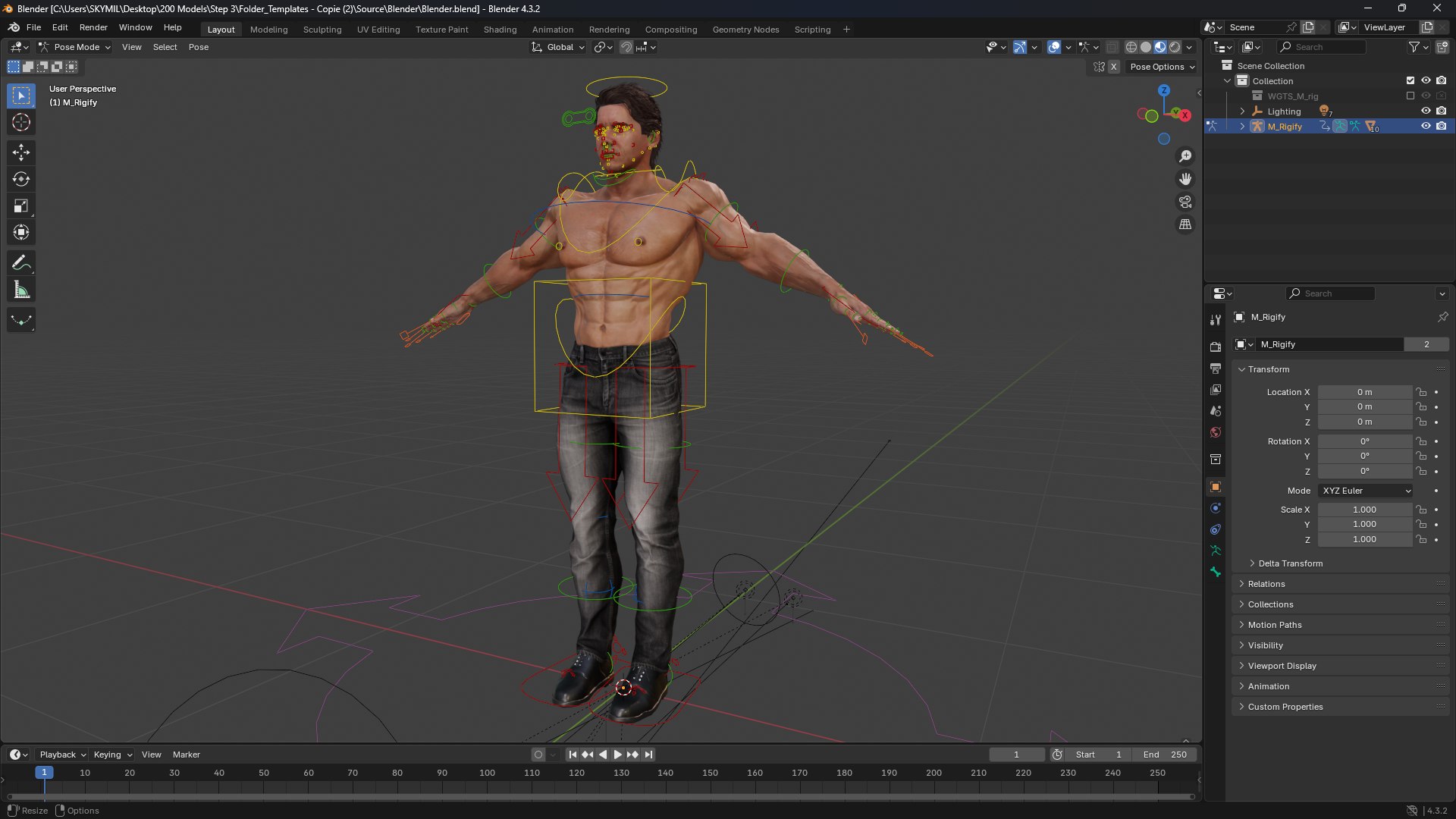Select the Move tool in the toolbar
This screenshot has height=819, width=1456.
pyautogui.click(x=21, y=152)
